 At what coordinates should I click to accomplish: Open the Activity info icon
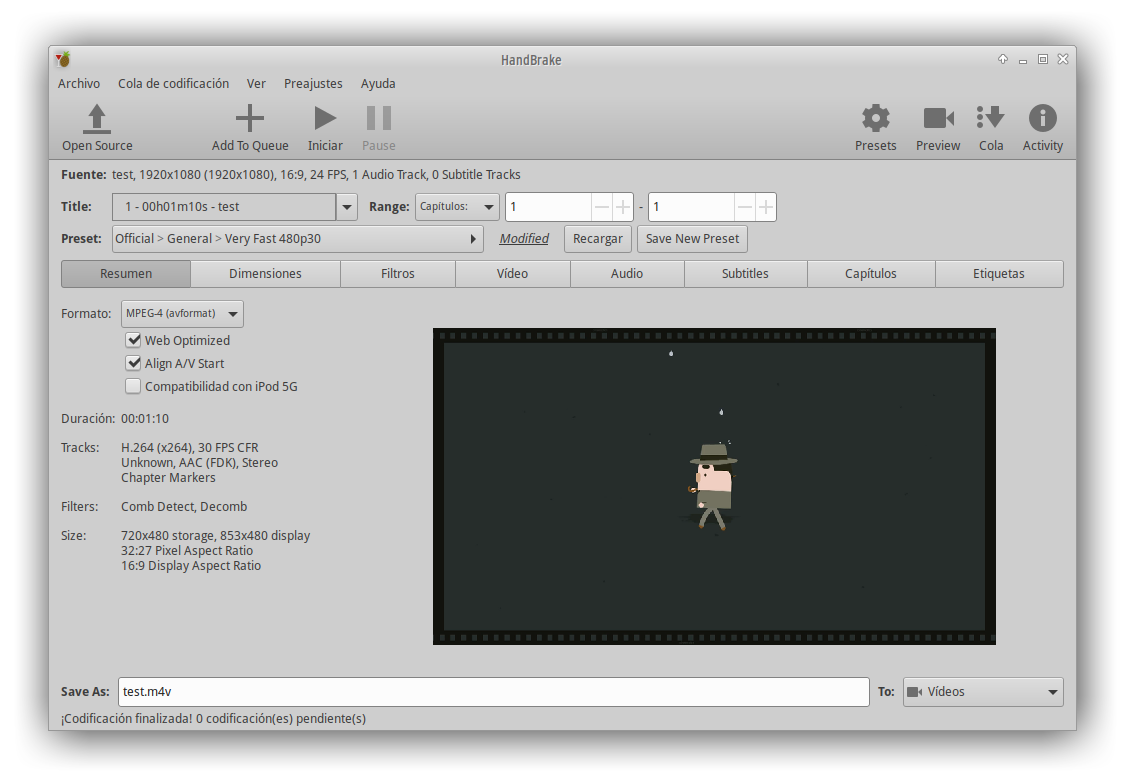pos(1042,119)
